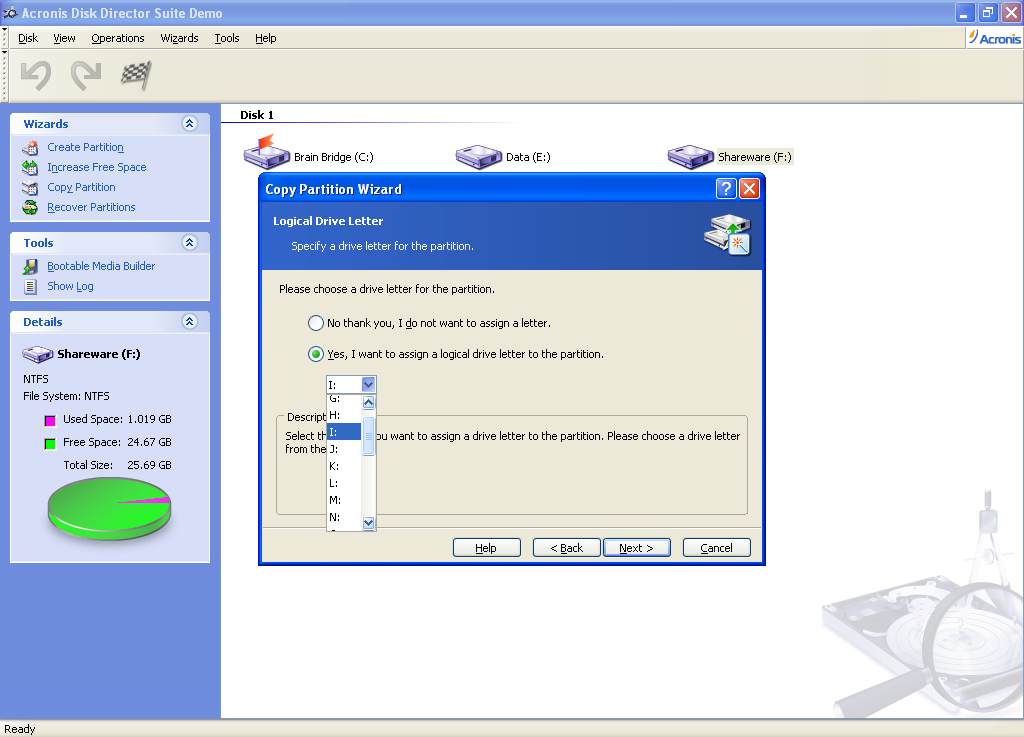Click the Redo arrow toolbar icon
Image resolution: width=1024 pixels, height=737 pixels.
(x=86, y=75)
